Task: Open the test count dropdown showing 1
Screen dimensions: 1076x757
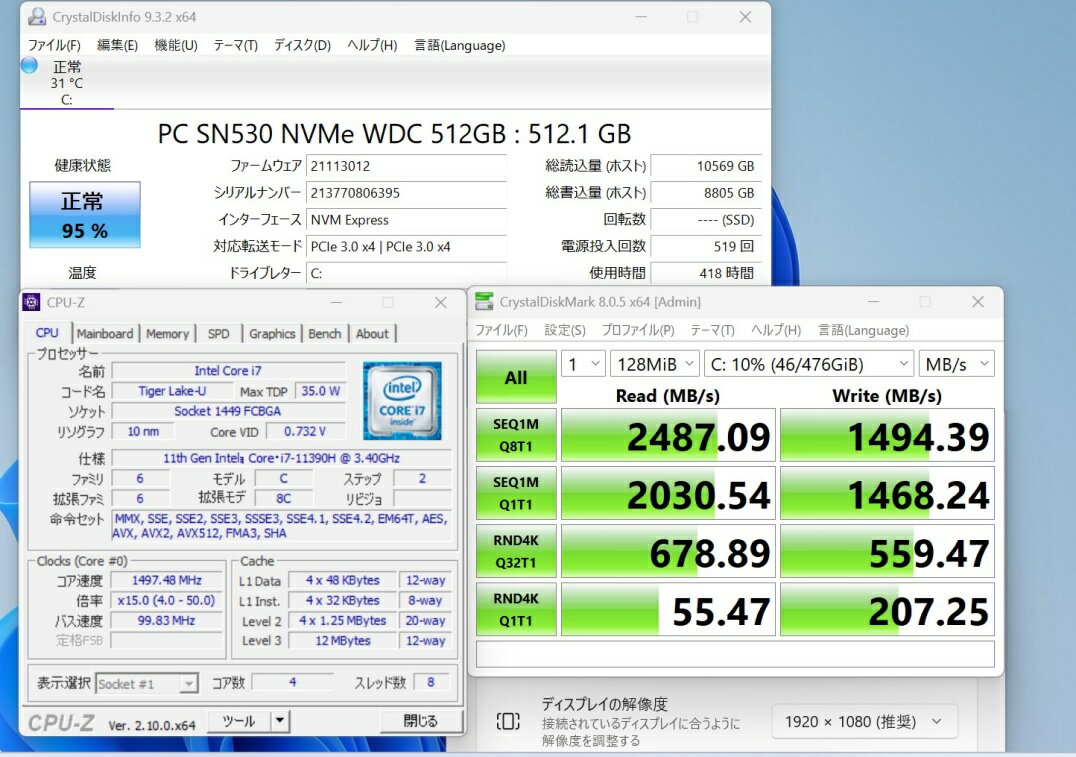Action: [x=583, y=364]
